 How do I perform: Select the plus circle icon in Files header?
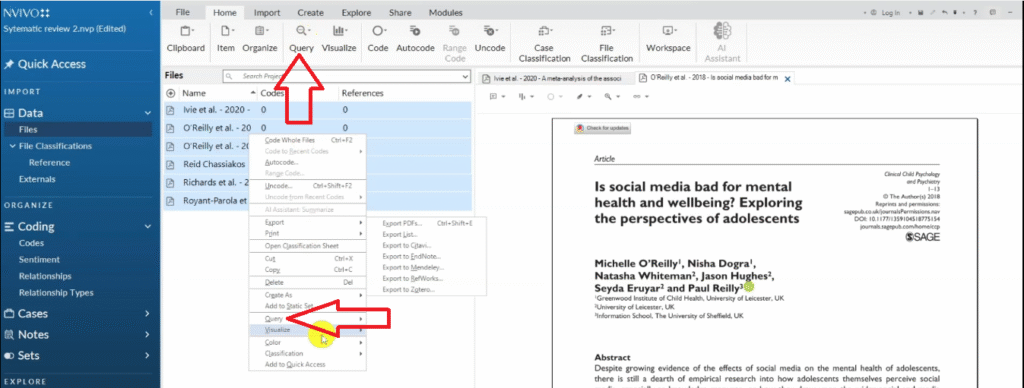(171, 93)
